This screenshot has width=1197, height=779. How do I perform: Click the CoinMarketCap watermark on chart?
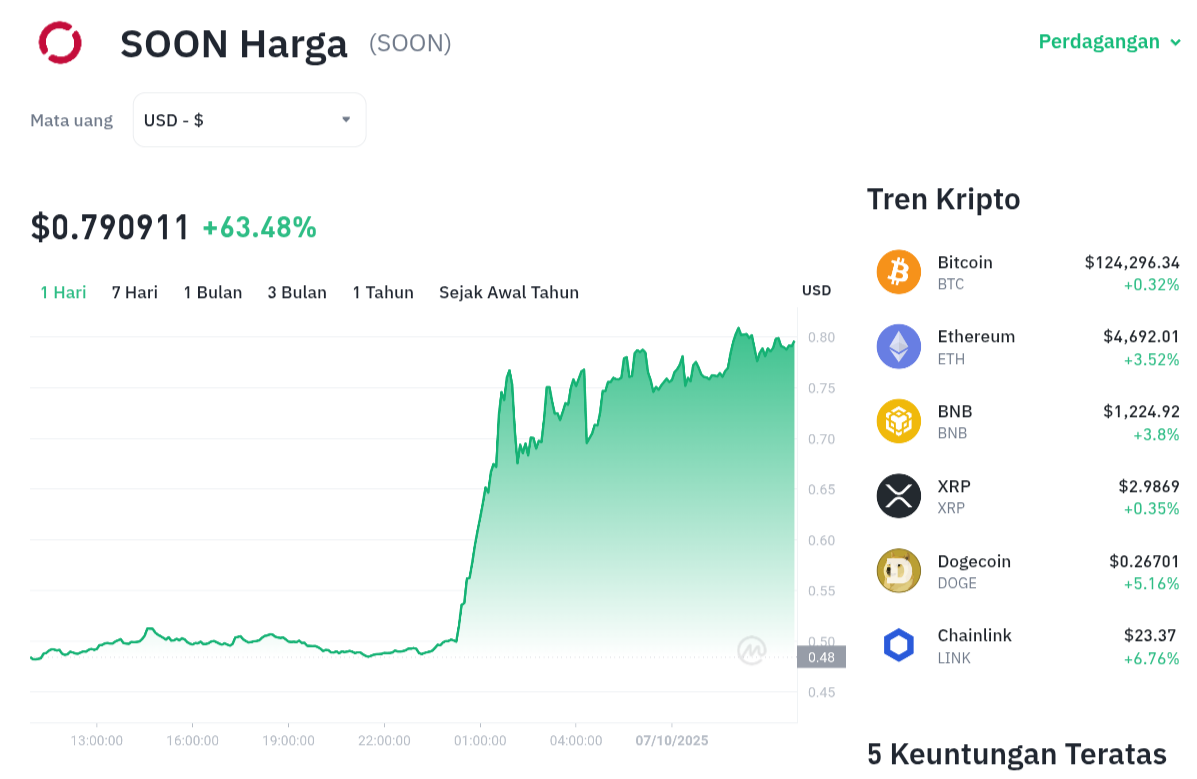[752, 650]
